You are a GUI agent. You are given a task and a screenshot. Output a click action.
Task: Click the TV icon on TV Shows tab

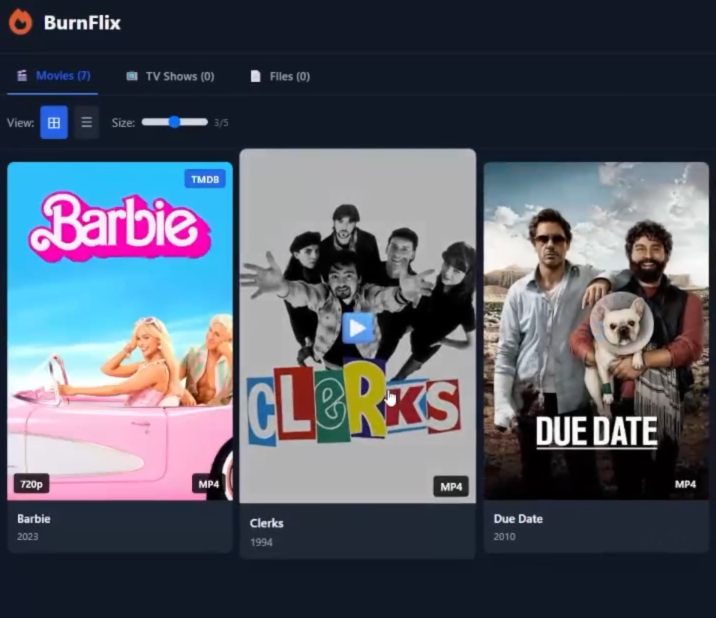[132, 76]
